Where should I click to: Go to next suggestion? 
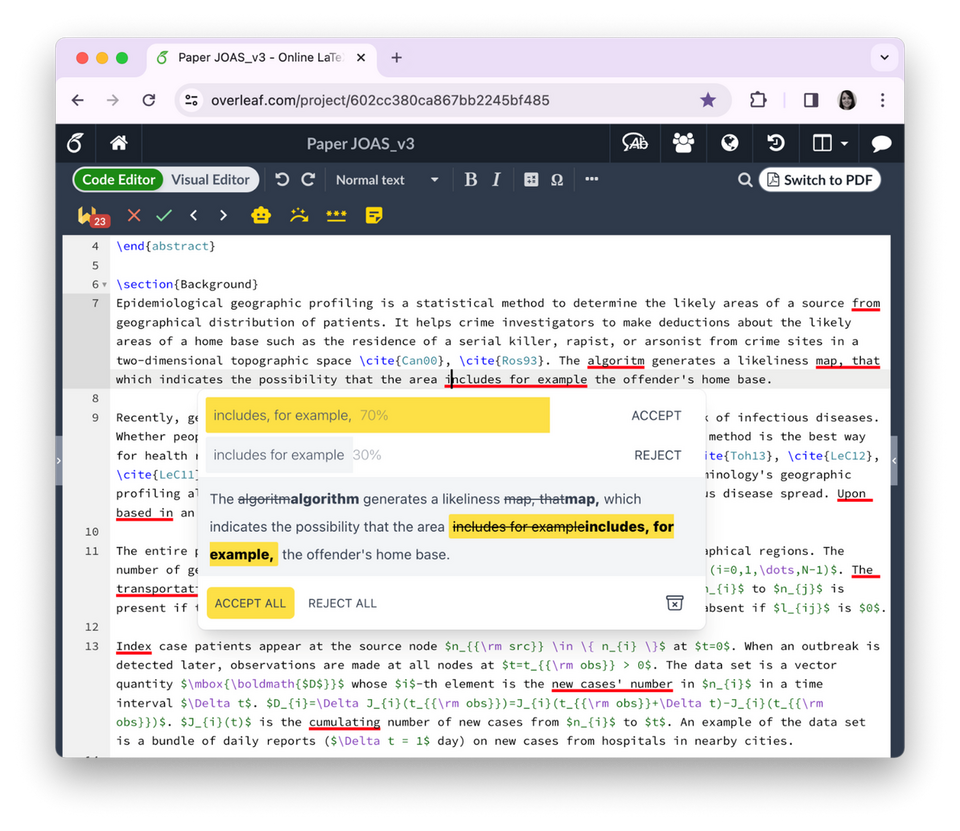(223, 216)
